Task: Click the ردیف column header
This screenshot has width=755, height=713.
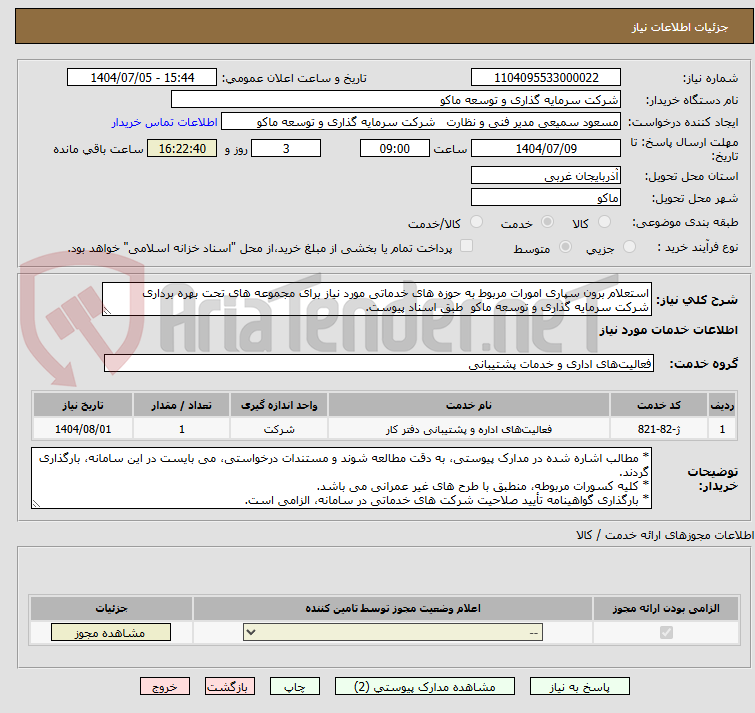Action: 722,405
